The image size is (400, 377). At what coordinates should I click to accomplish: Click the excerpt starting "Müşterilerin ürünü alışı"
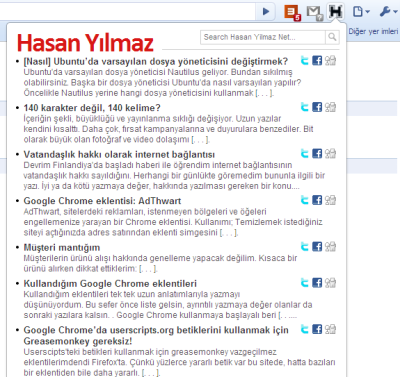160,263
